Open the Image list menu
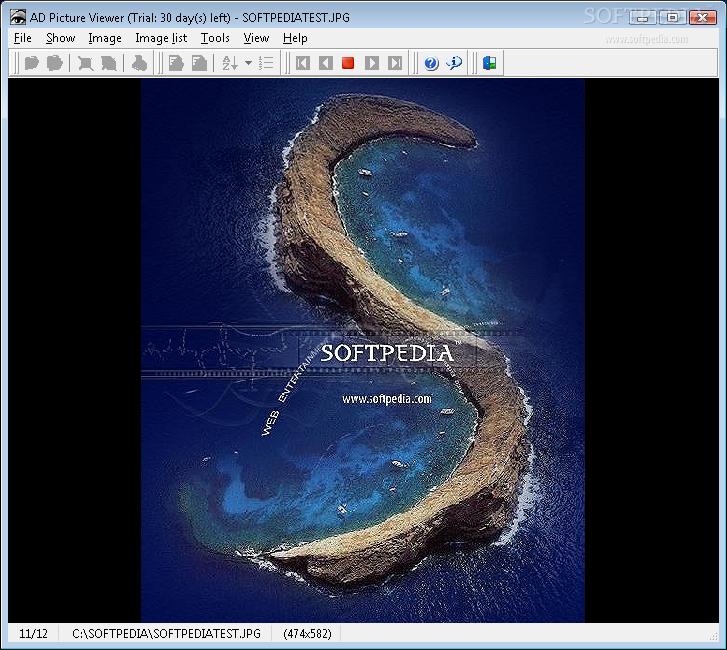 pyautogui.click(x=161, y=38)
